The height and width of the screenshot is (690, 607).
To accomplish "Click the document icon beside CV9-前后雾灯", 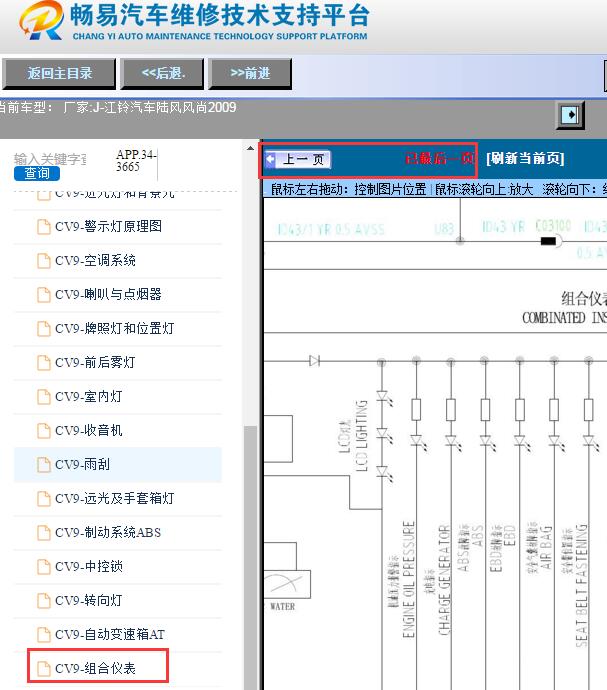I will pyautogui.click(x=43, y=363).
